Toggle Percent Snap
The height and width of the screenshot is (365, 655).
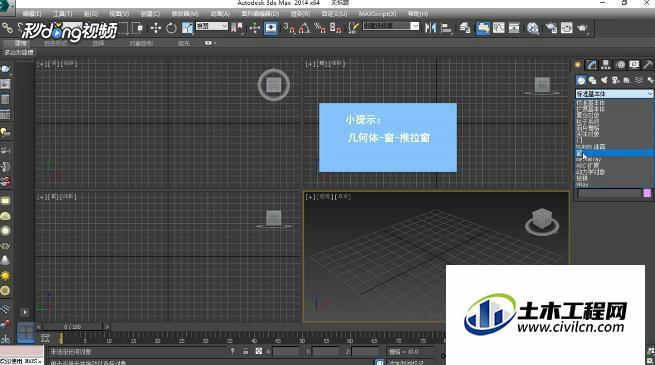point(320,28)
